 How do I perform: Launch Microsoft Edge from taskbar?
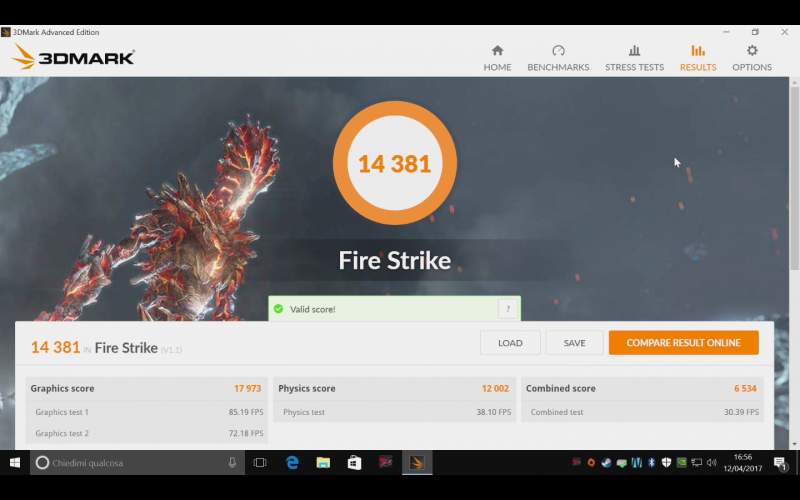[292, 463]
